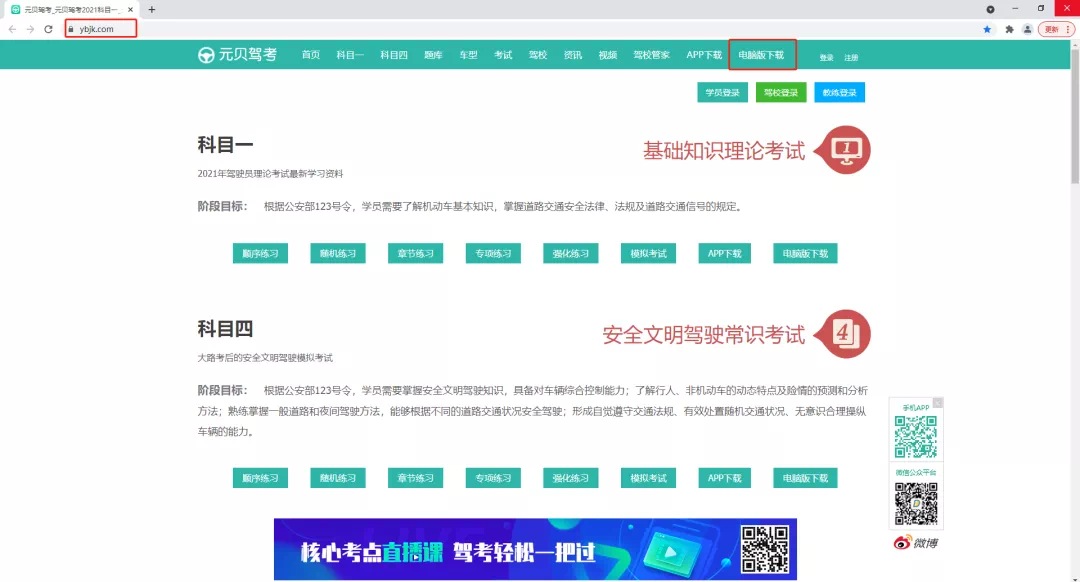Open the Chrome extensions puzzle icon
This screenshot has height=582, width=1080.
(x=1009, y=29)
